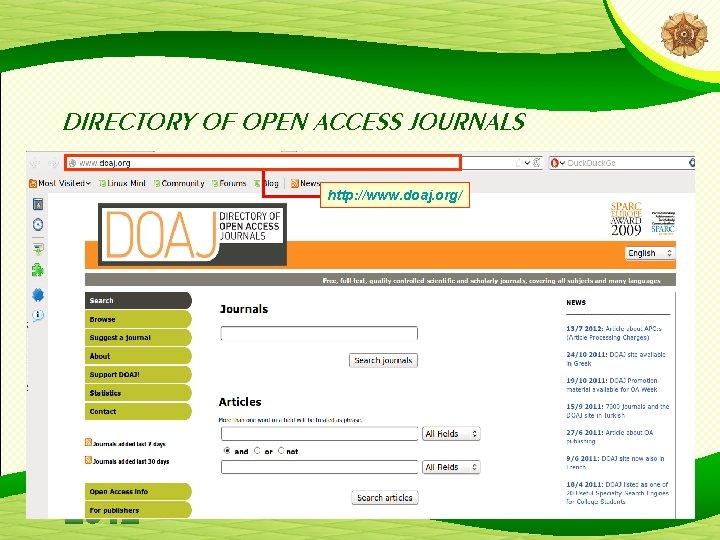
Task: Open the 27/6 2011 OA publishing news link
Action: (609, 437)
